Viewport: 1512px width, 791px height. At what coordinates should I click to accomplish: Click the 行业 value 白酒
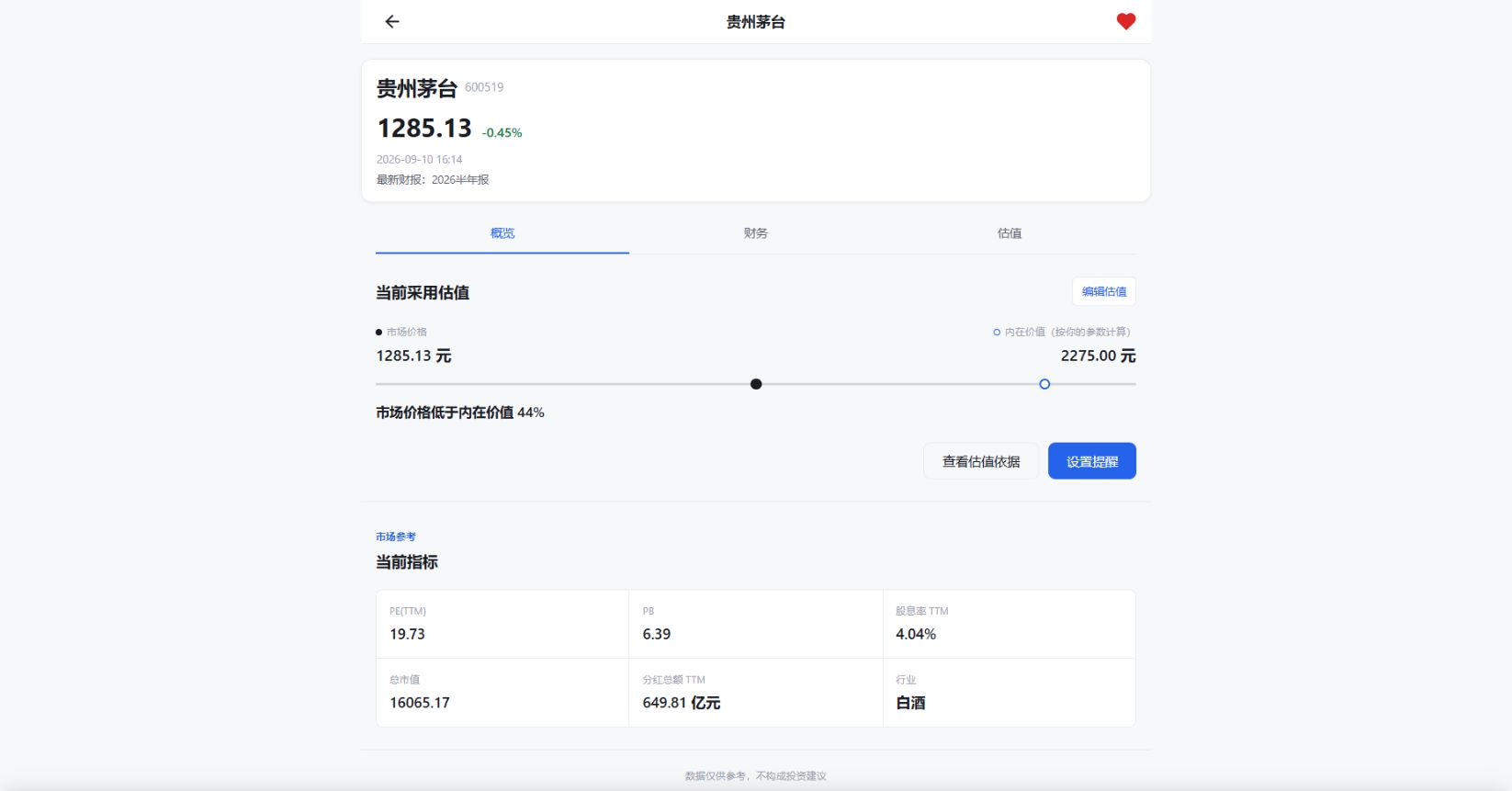pos(910,703)
